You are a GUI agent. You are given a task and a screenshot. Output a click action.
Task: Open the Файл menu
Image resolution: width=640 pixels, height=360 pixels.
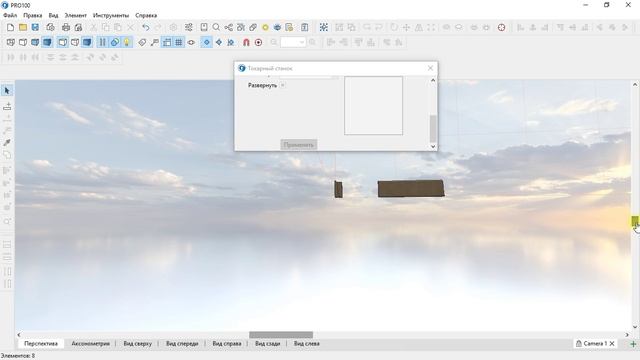tap(10, 16)
